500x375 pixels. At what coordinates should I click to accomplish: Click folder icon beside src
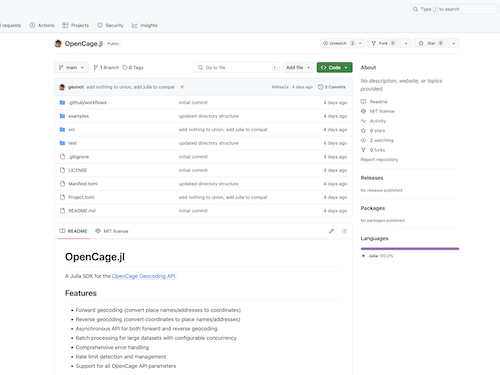tap(62, 129)
